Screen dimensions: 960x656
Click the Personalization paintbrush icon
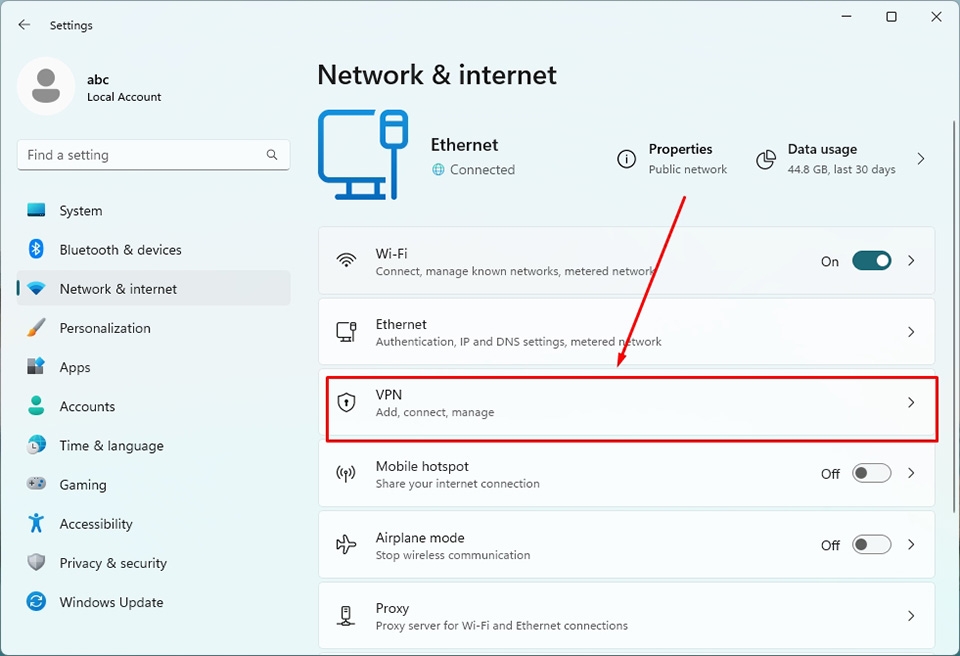35,328
